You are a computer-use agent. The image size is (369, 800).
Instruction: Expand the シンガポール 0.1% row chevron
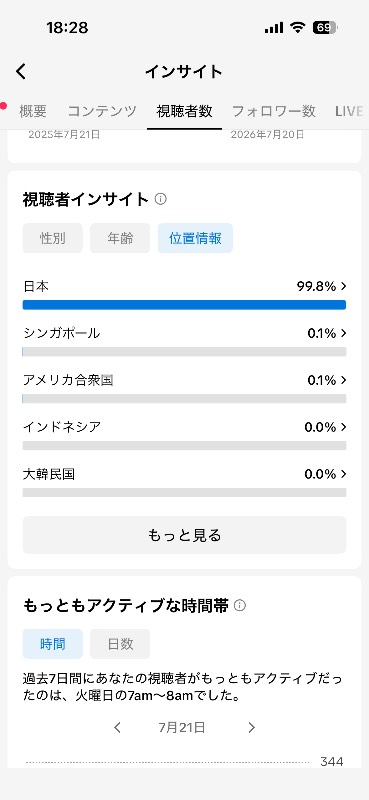pos(343,333)
